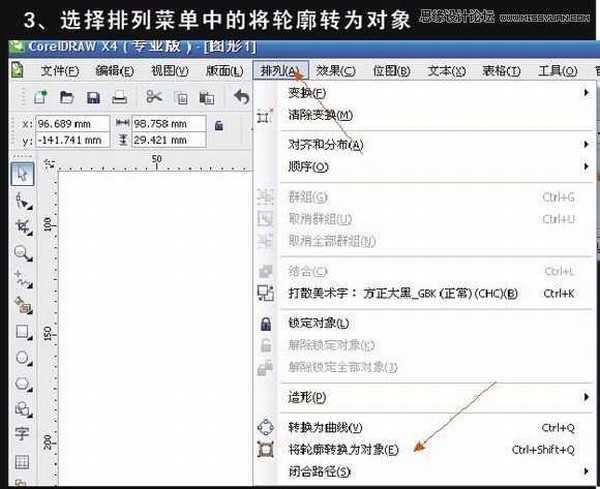Image resolution: width=600 pixels, height=489 pixels.
Task: Expand the 对齐和分布(A) submenu
Action: [325, 145]
